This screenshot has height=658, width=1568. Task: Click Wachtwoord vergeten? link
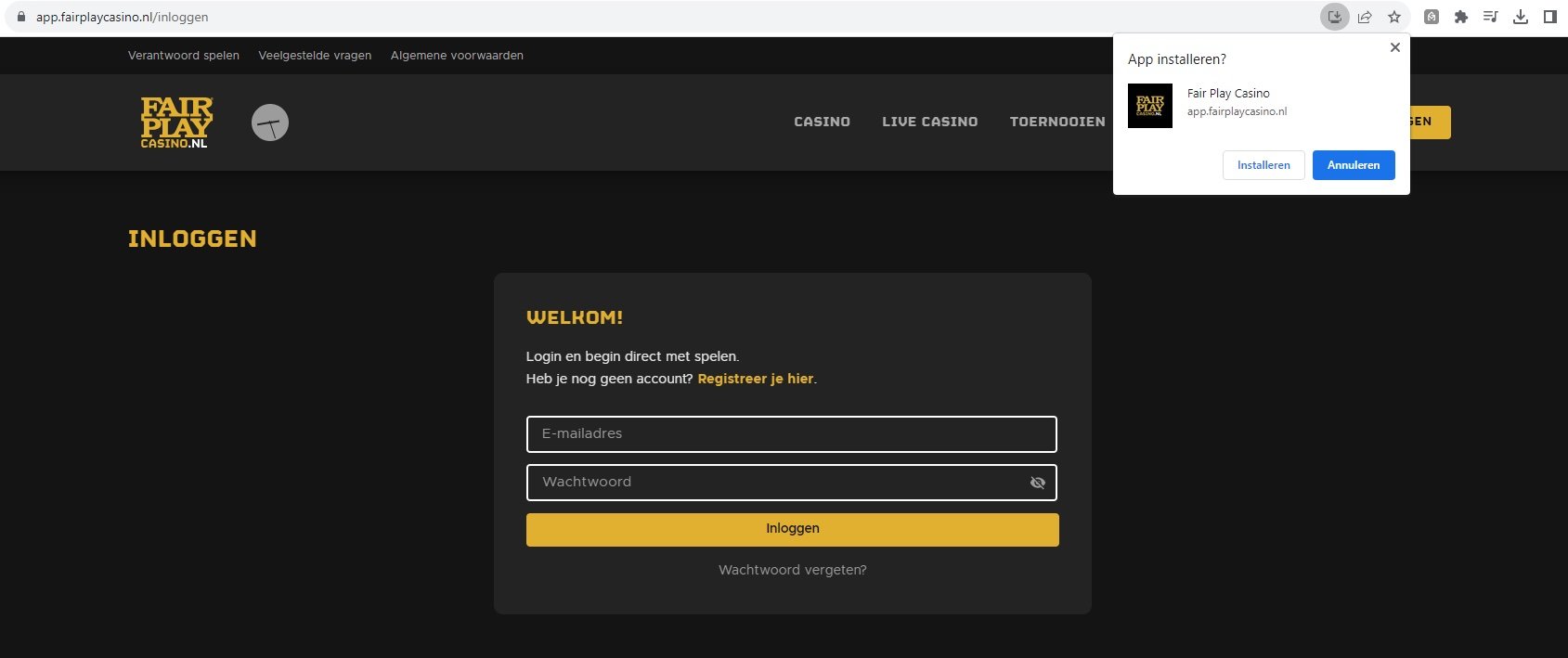793,570
